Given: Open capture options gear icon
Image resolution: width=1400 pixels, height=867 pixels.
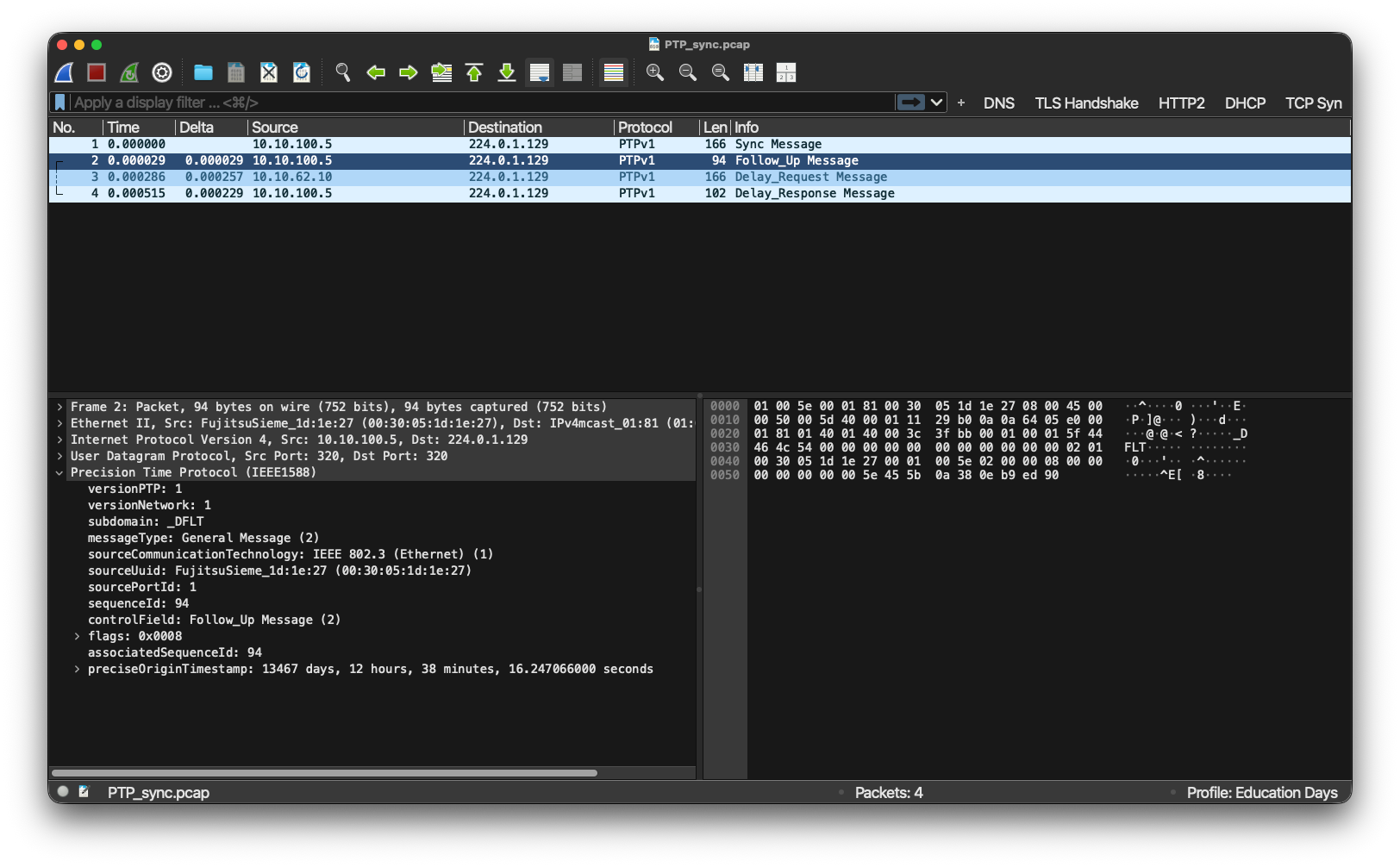Looking at the screenshot, I should (162, 73).
